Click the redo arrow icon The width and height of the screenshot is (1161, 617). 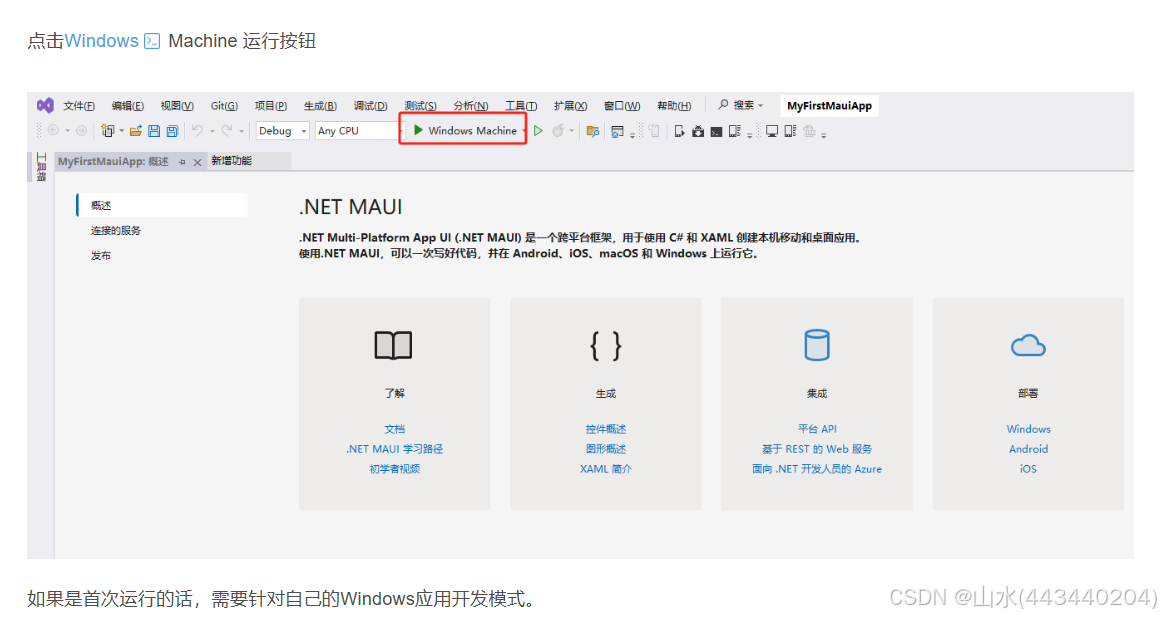pos(227,130)
